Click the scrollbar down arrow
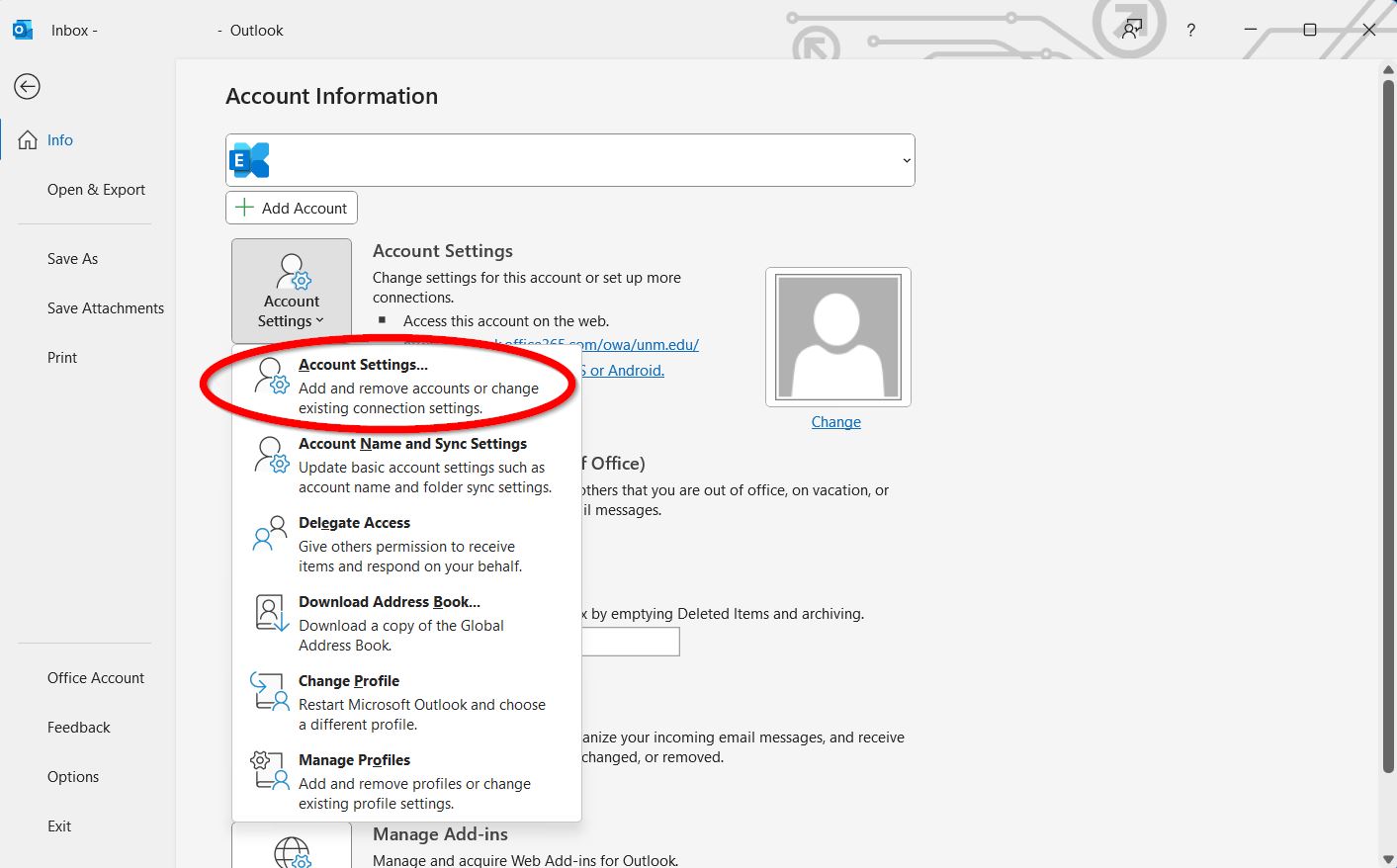Viewport: 1397px width, 868px height. pyautogui.click(x=1388, y=860)
